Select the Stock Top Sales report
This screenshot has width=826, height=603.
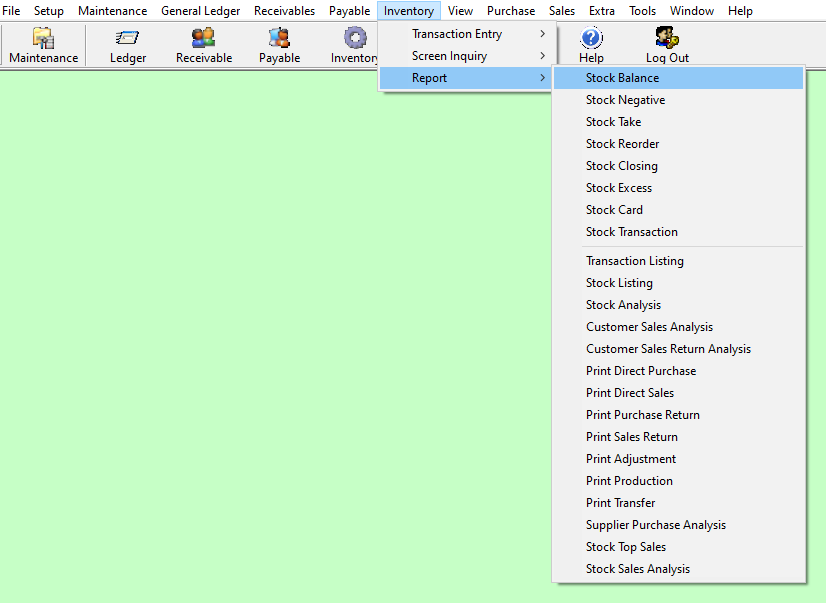coord(678,547)
